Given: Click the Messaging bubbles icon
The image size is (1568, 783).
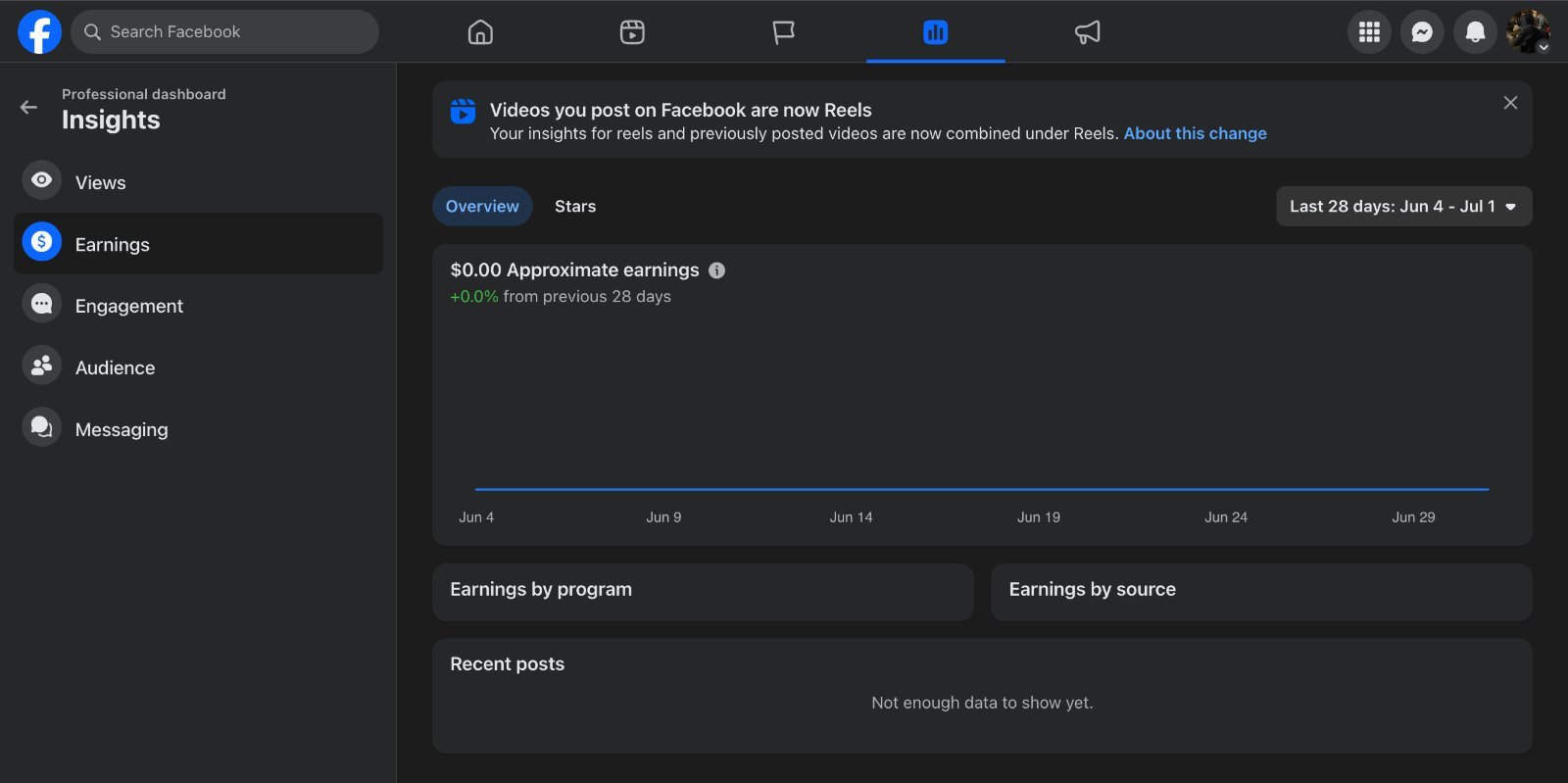Looking at the screenshot, I should click(42, 427).
